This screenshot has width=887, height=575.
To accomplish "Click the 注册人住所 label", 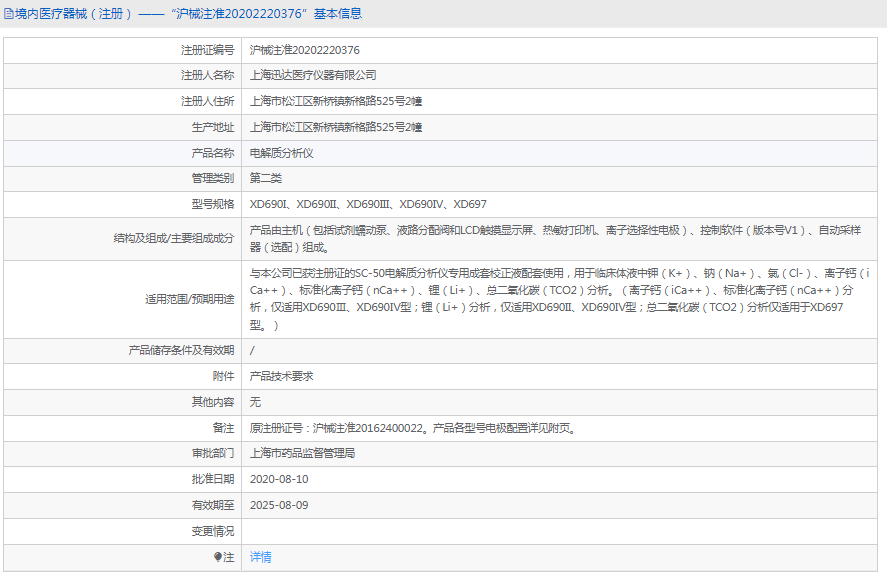I will tap(207, 101).
